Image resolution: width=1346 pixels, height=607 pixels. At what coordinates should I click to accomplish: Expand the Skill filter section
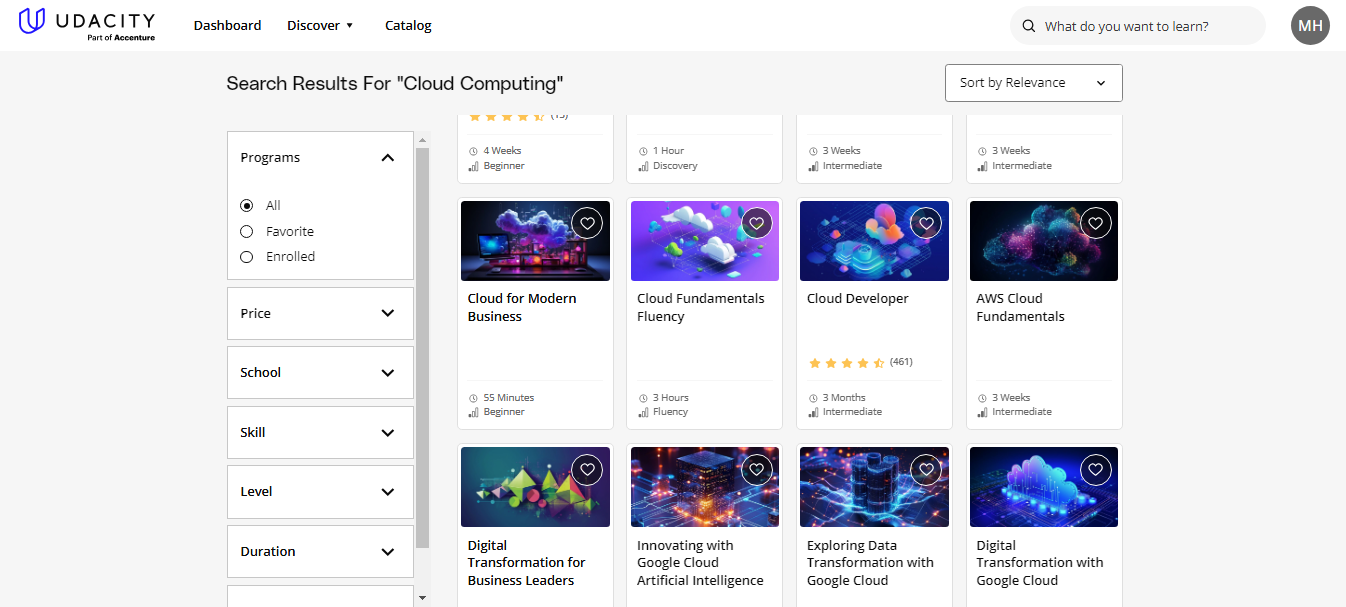click(319, 432)
